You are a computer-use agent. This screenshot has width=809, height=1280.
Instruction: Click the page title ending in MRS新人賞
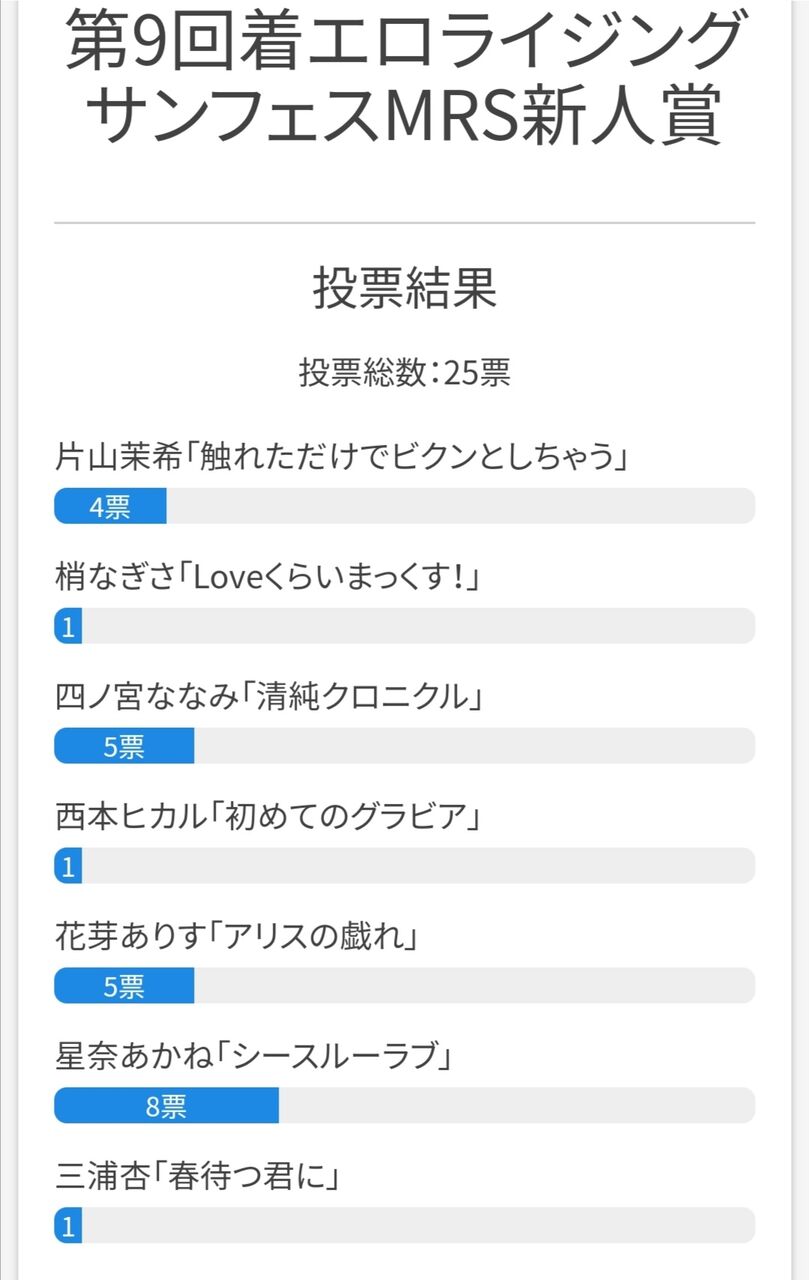tap(404, 80)
